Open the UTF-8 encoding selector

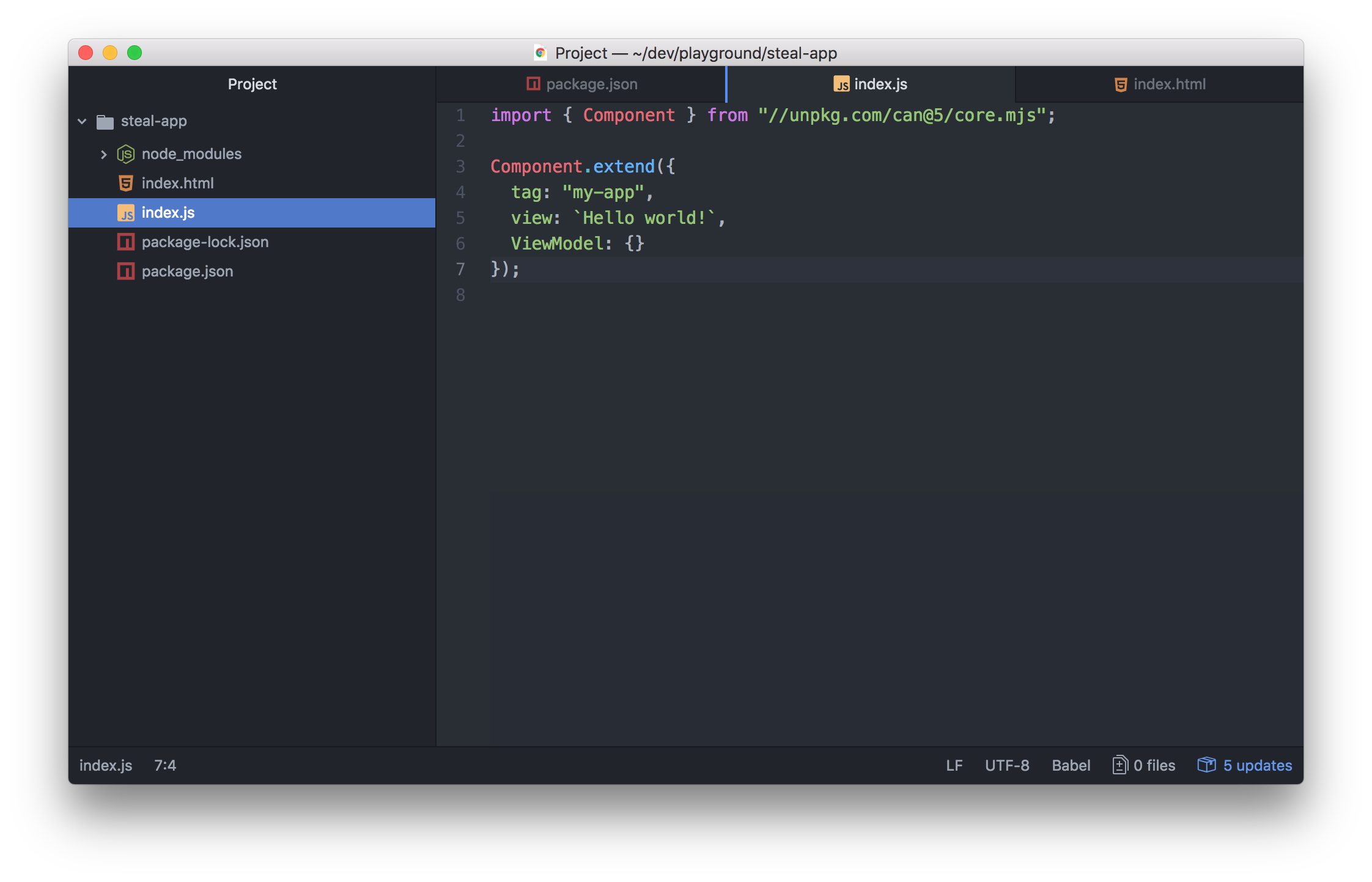(1007, 765)
